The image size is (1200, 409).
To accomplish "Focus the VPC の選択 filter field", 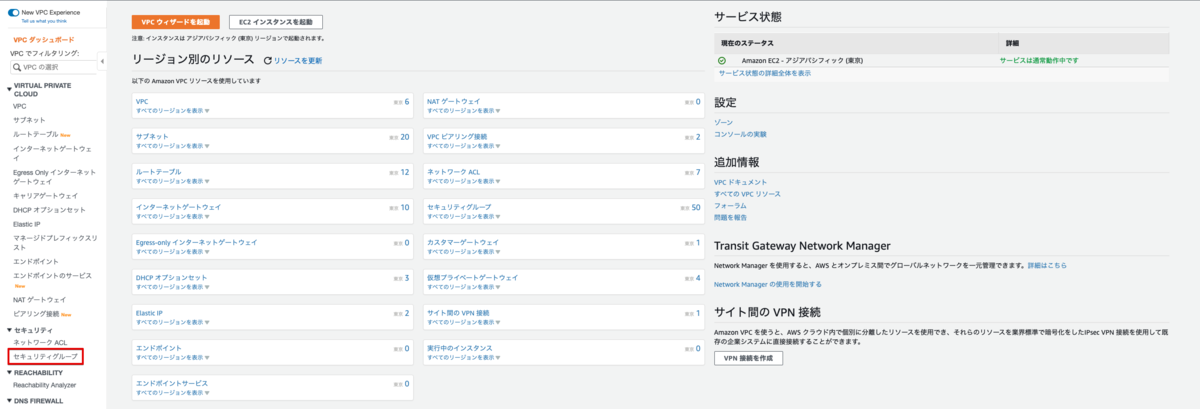I will point(53,66).
